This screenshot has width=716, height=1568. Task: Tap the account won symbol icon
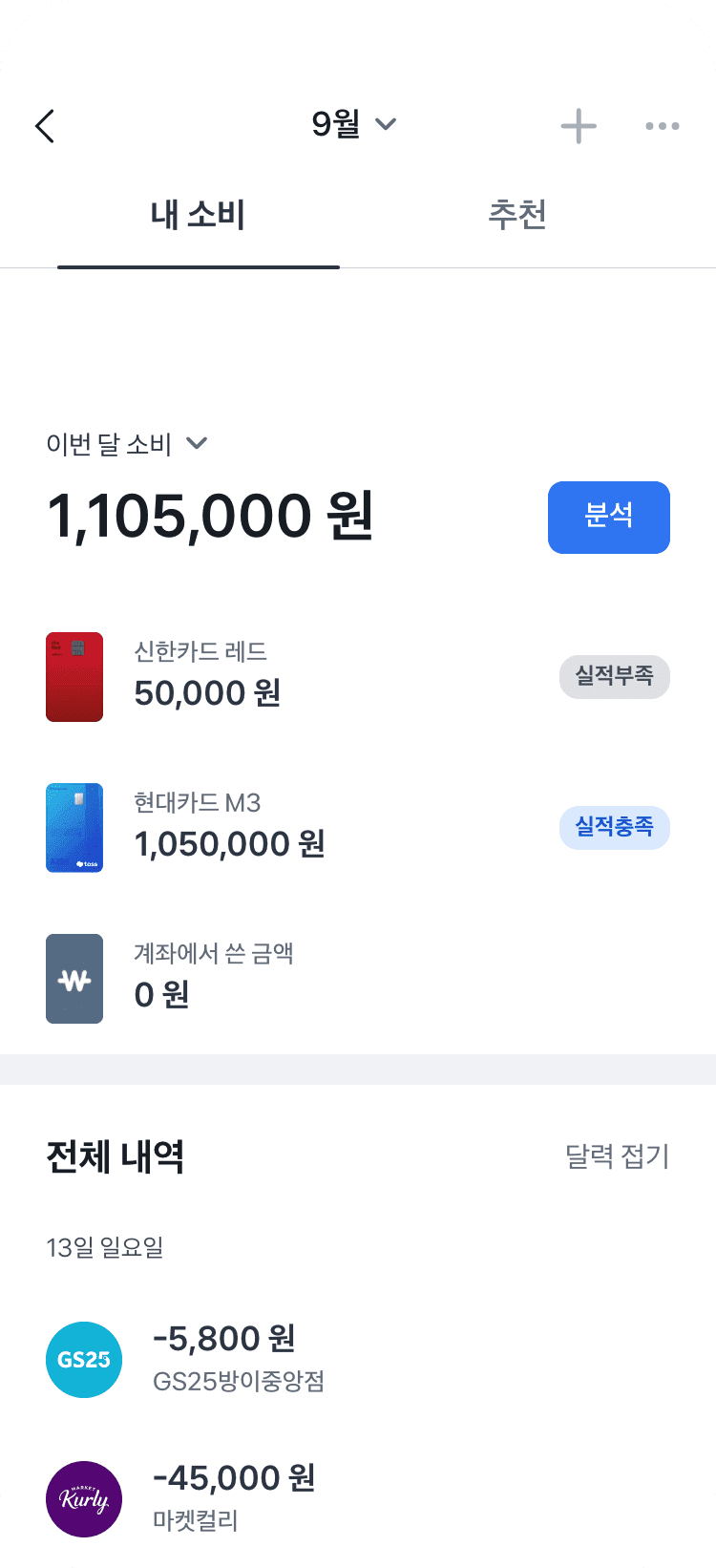[74, 978]
